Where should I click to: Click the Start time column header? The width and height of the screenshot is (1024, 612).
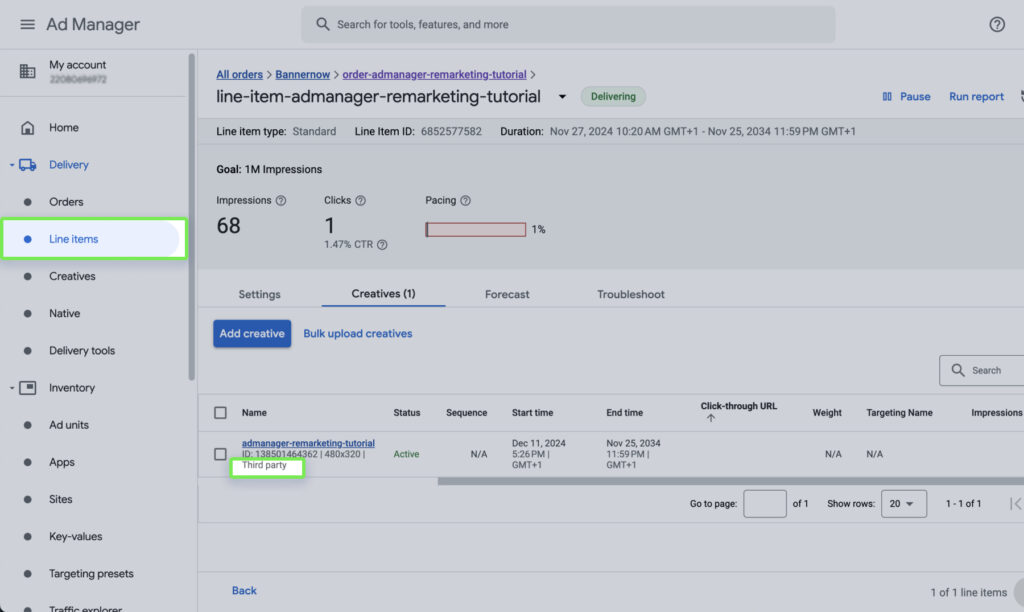[x=532, y=413]
